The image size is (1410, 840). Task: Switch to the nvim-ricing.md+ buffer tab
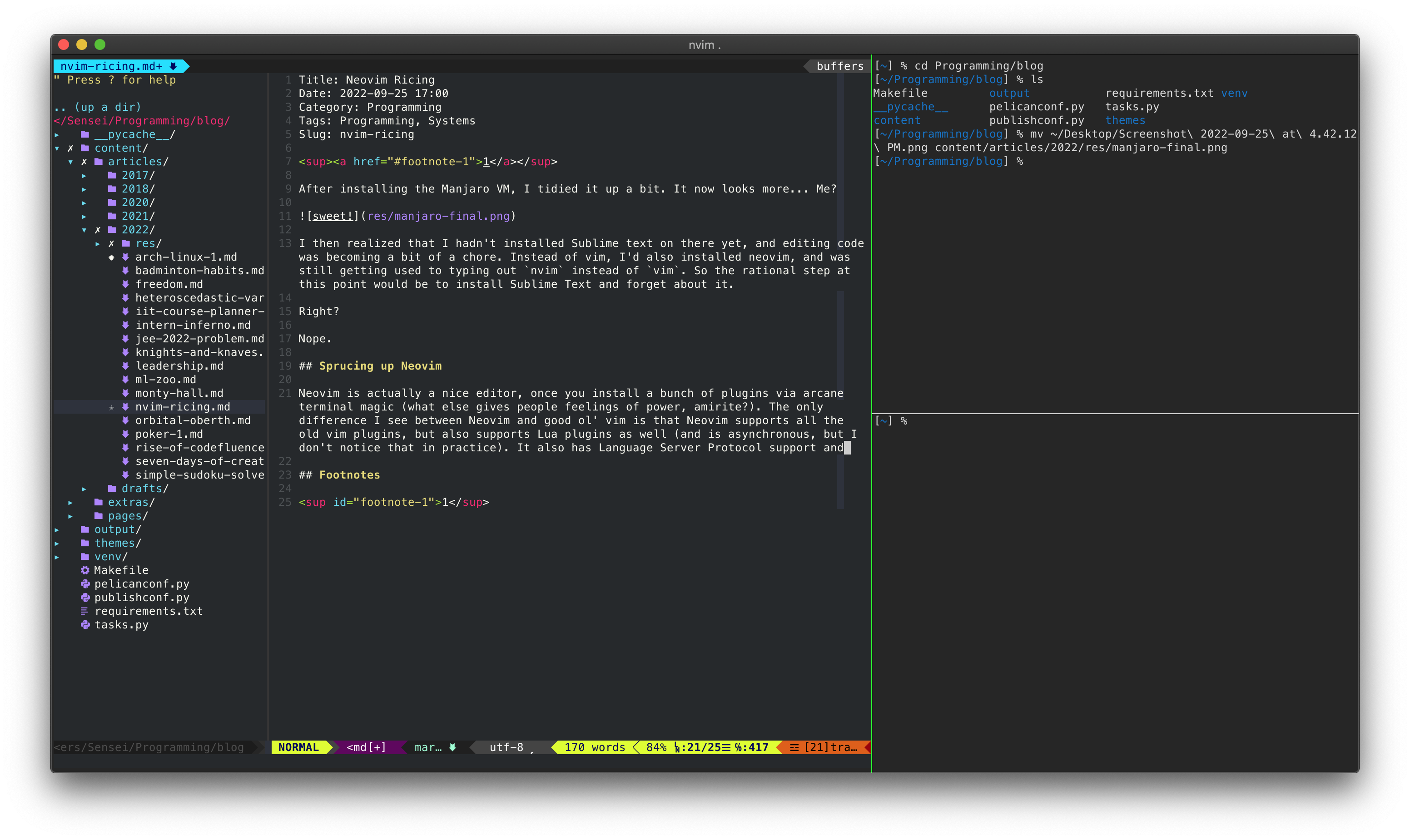click(121, 66)
